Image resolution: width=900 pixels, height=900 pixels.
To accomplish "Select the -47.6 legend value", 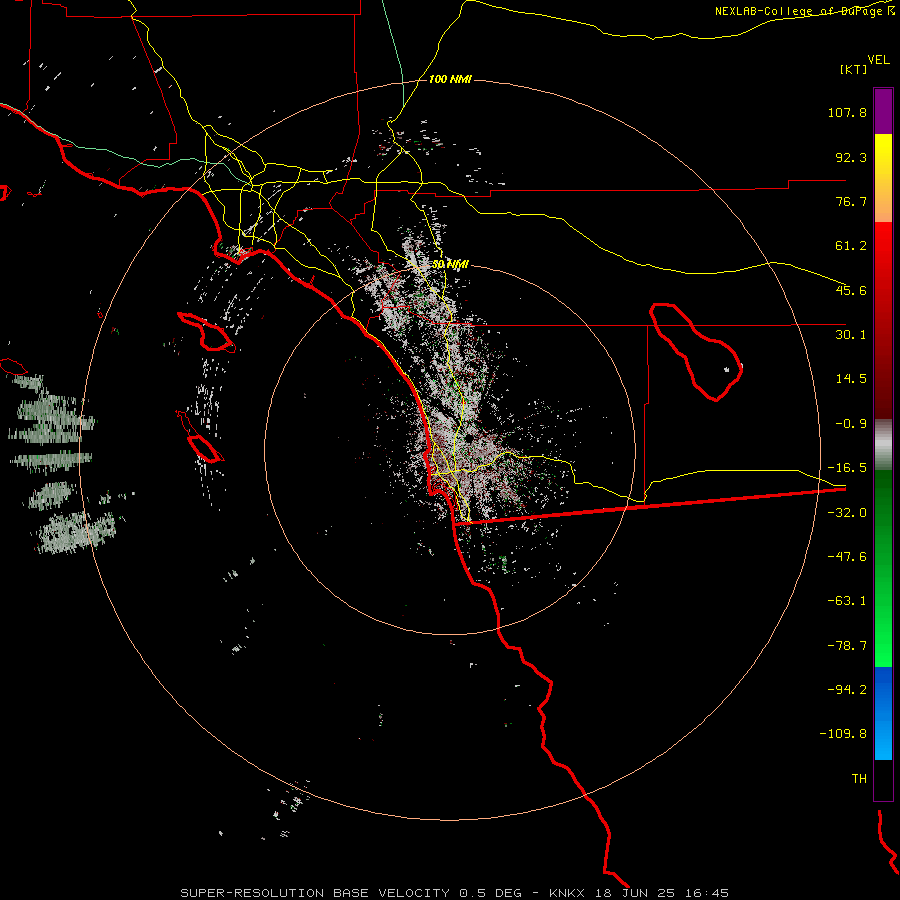I will (x=847, y=557).
